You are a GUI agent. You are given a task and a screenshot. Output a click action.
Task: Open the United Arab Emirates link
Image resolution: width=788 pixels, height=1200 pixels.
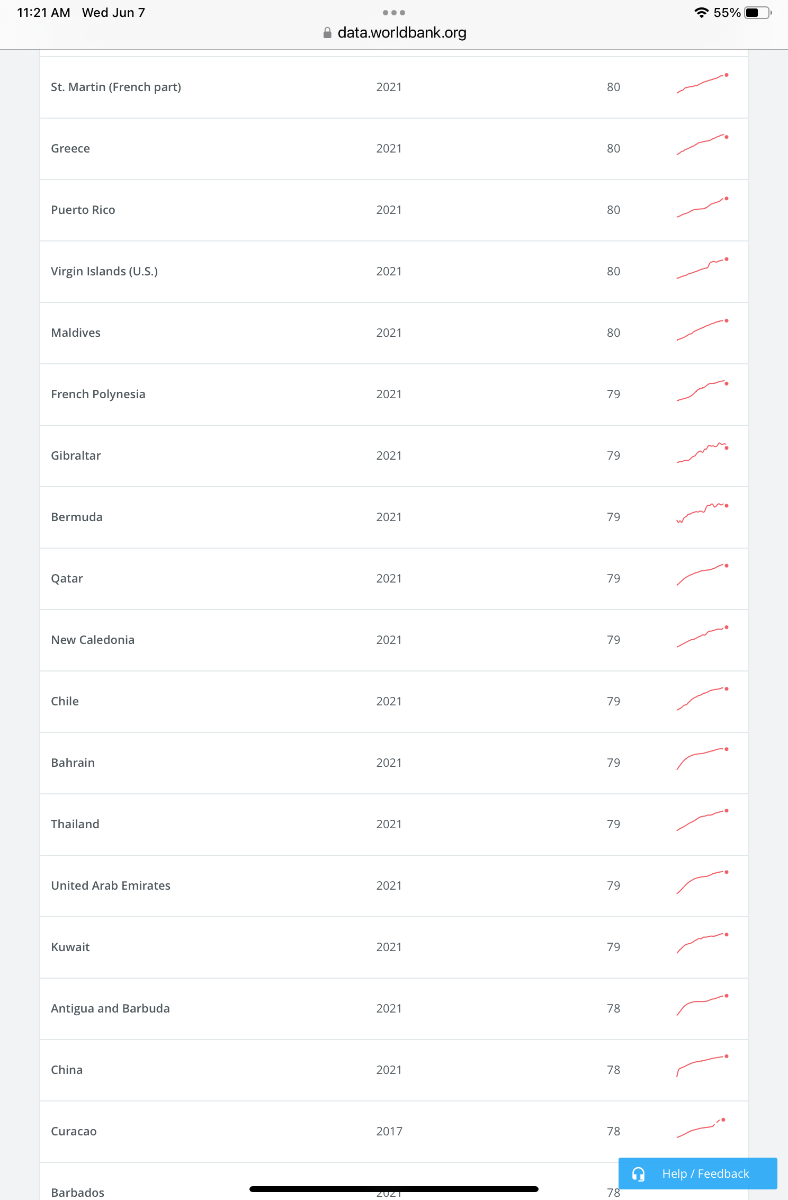(111, 886)
